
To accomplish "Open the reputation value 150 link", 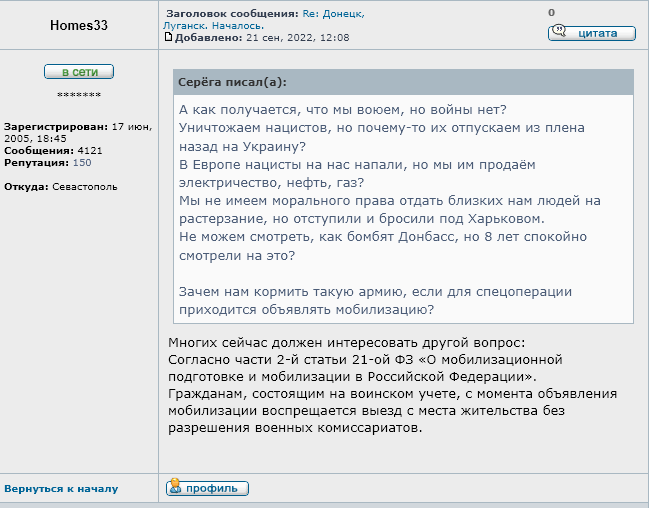I will (82, 162).
